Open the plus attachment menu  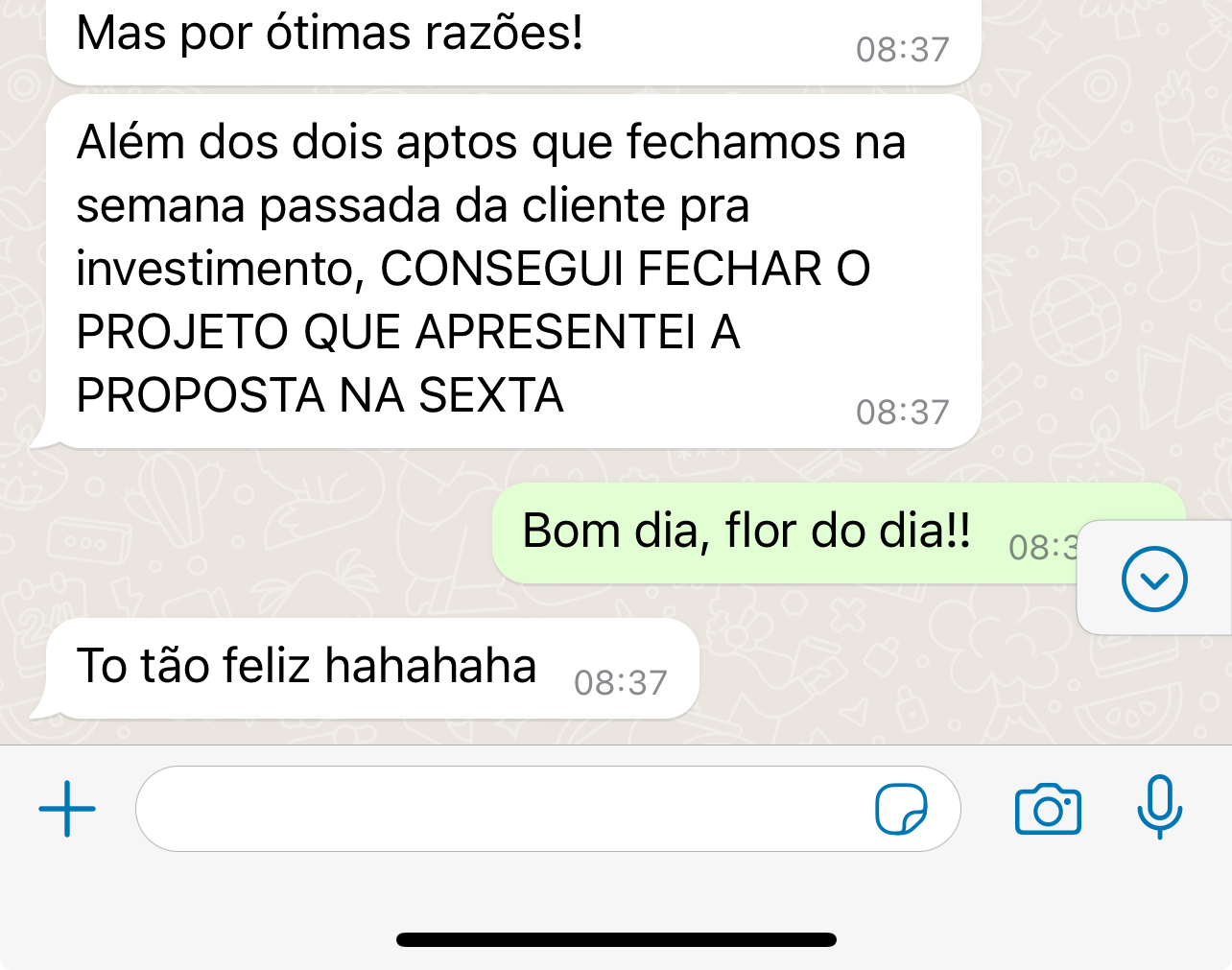(67, 809)
